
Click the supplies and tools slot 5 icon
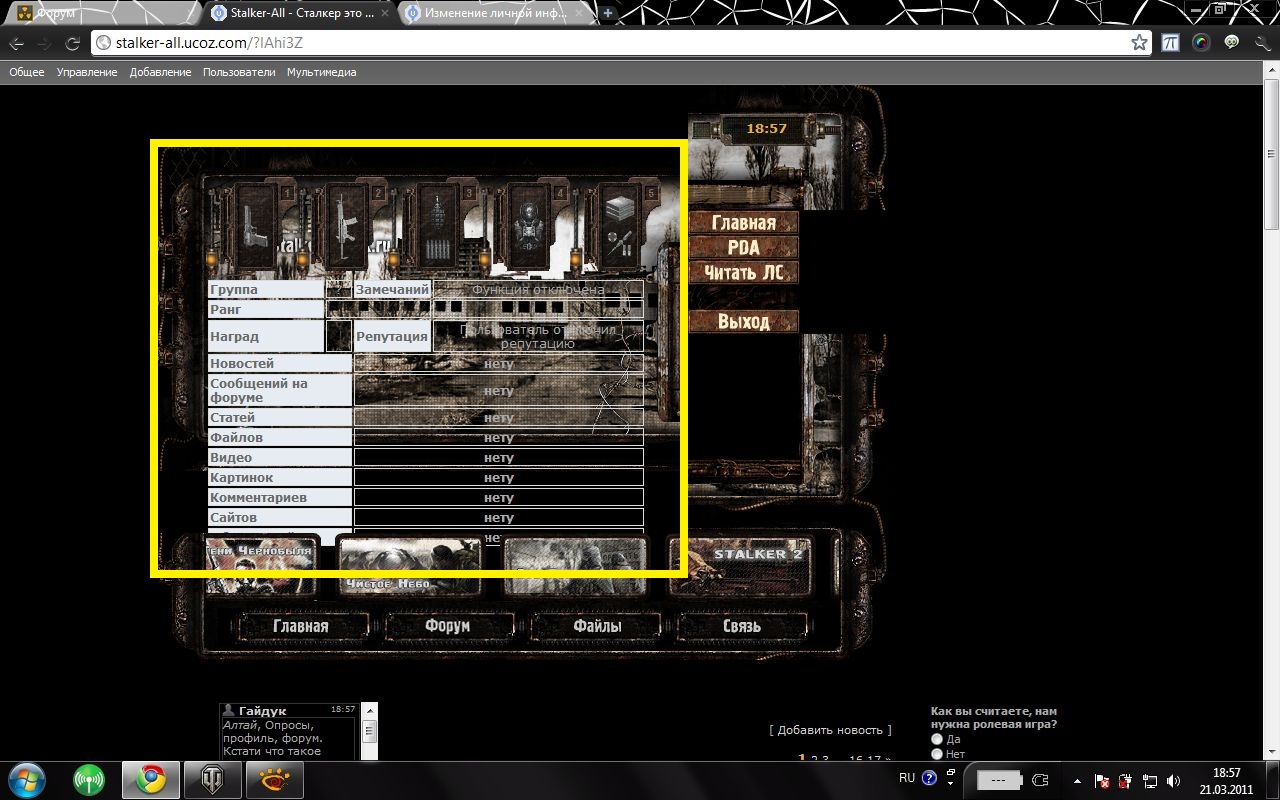[x=622, y=224]
